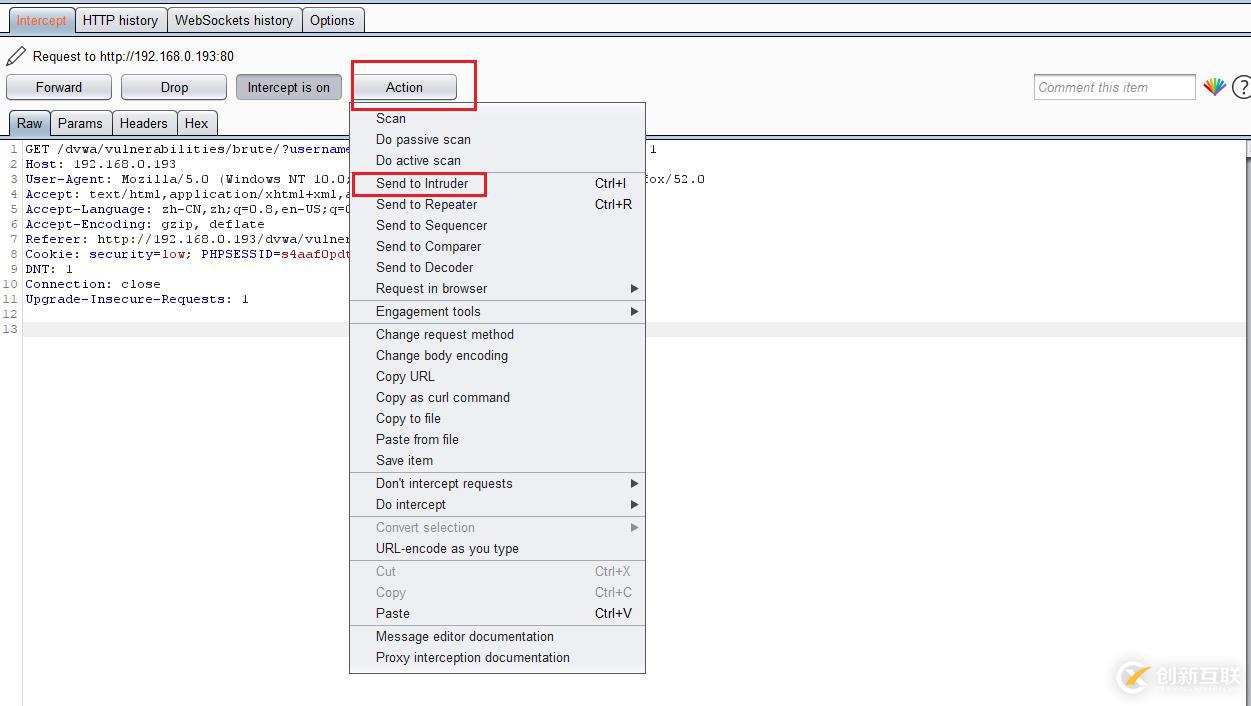Choose Do passive scan

497,139
